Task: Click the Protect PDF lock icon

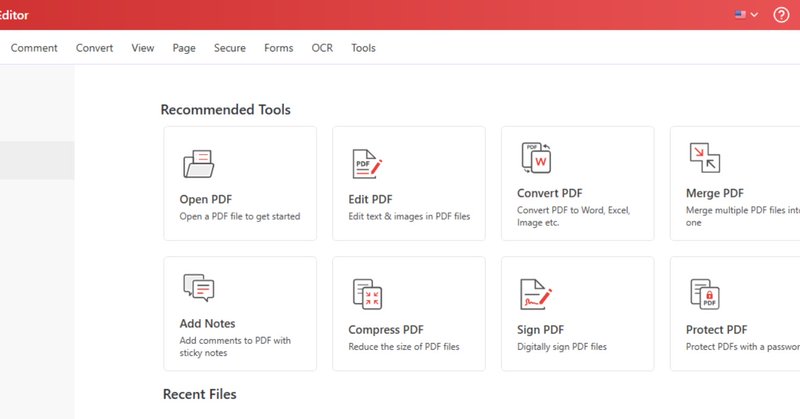Action: (x=705, y=294)
